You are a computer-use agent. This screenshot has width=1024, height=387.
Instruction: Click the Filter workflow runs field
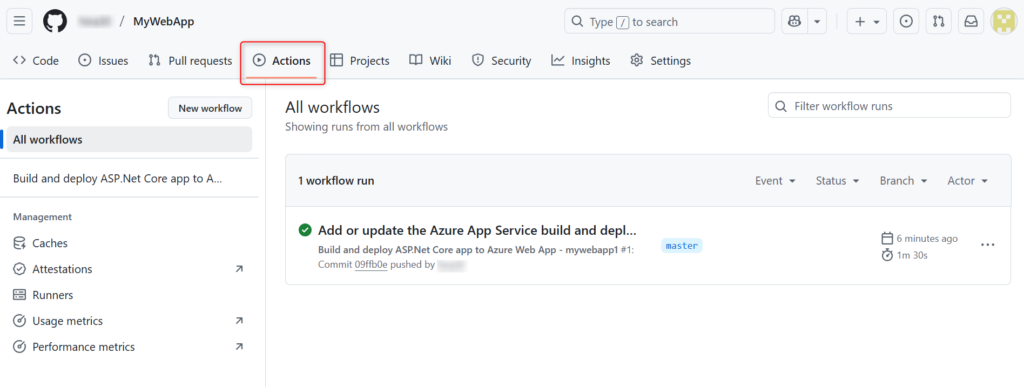889,106
